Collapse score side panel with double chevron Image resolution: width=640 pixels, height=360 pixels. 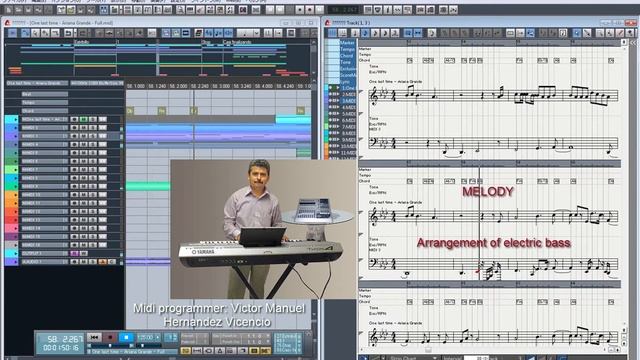[633, 42]
